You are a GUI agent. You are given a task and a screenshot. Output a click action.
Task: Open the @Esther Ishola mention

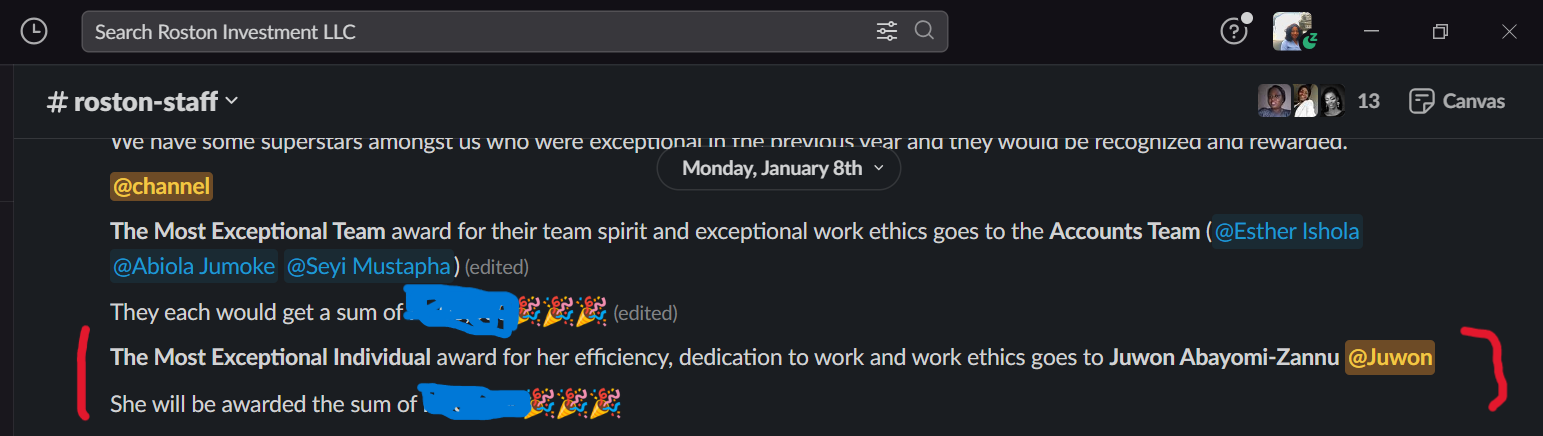(1286, 232)
